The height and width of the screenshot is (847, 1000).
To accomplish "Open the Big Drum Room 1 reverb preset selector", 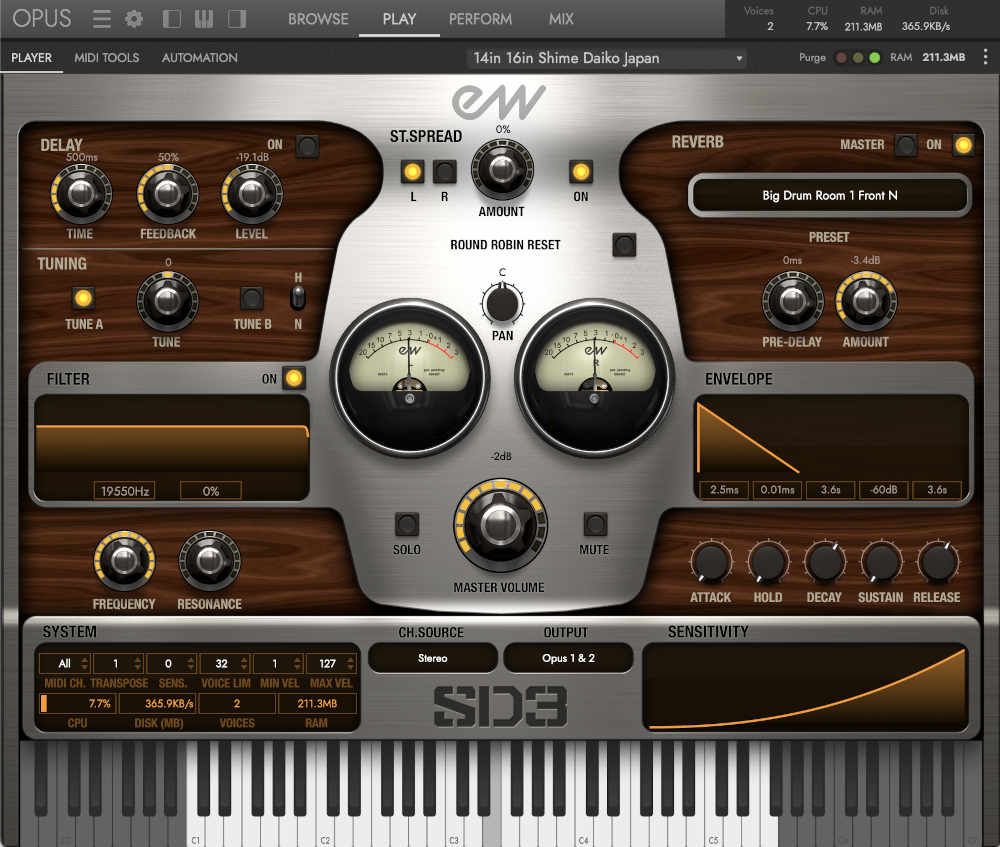I will (828, 196).
